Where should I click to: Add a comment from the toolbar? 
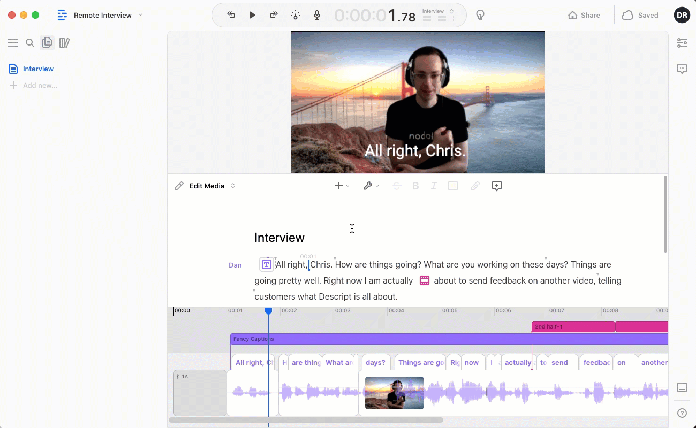pyautogui.click(x=497, y=186)
